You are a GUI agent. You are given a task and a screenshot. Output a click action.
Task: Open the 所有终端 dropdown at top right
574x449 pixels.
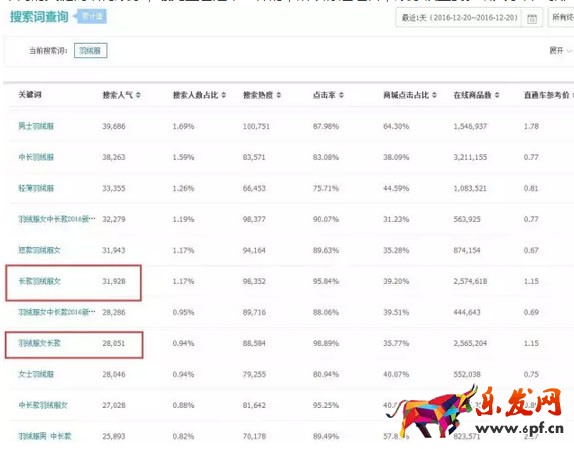pos(562,18)
